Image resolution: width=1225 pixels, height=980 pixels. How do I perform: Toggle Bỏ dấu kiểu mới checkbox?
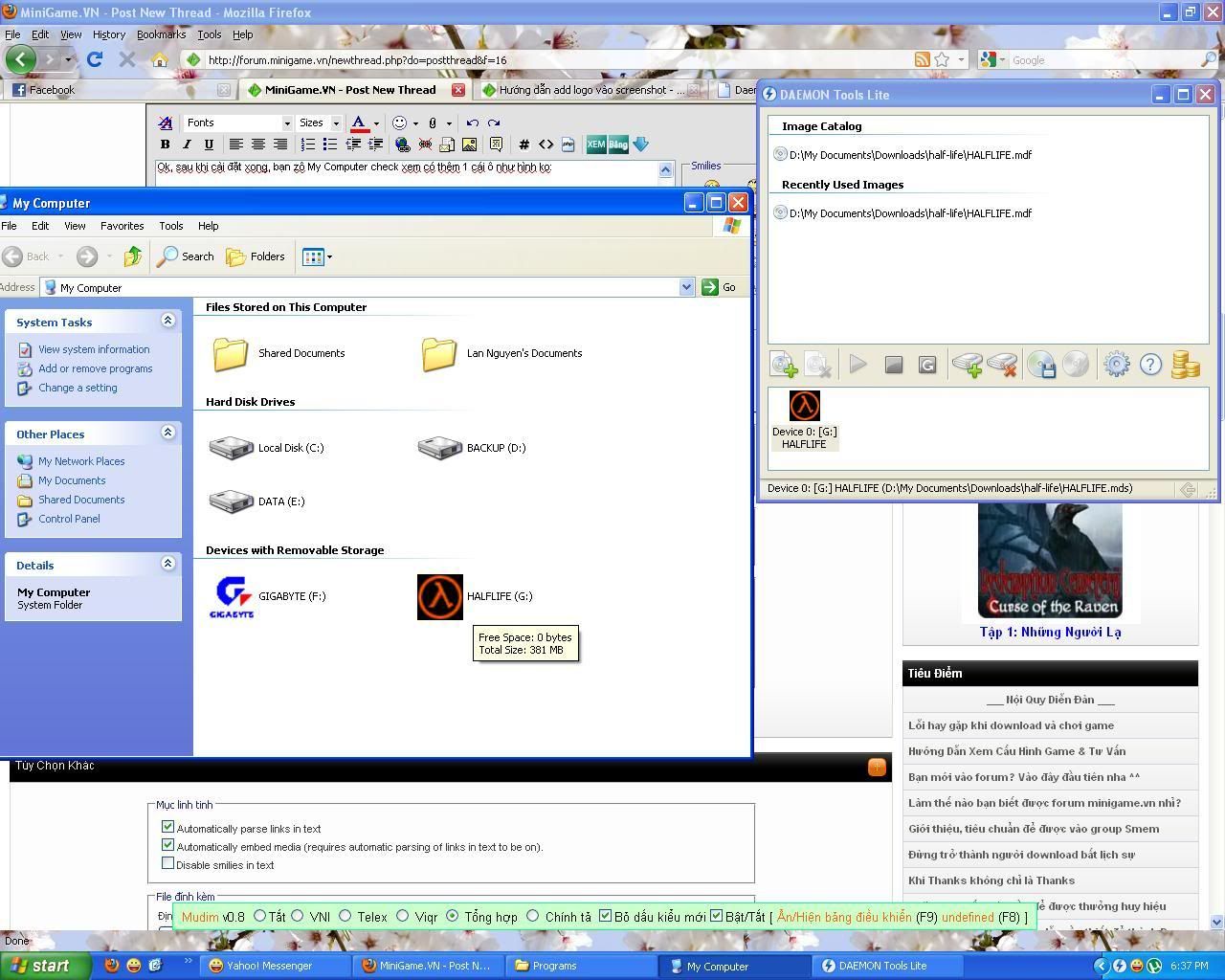[605, 916]
